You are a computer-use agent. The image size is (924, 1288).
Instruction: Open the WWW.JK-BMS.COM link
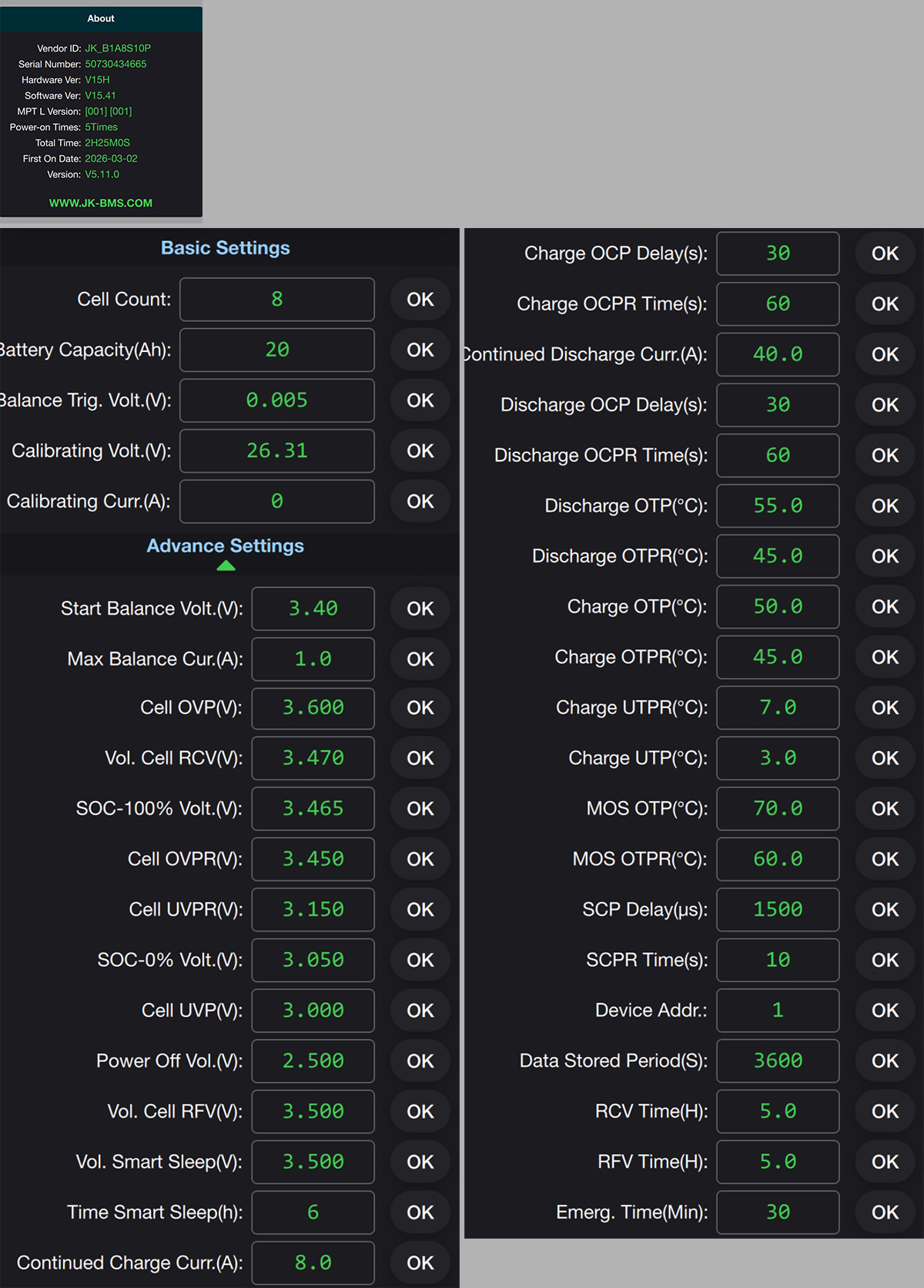[101, 203]
